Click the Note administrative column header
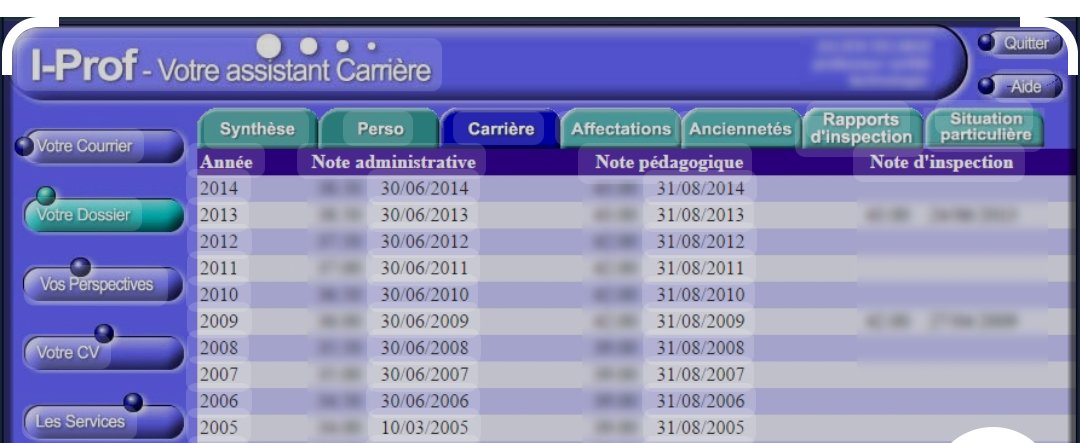 pyautogui.click(x=393, y=163)
